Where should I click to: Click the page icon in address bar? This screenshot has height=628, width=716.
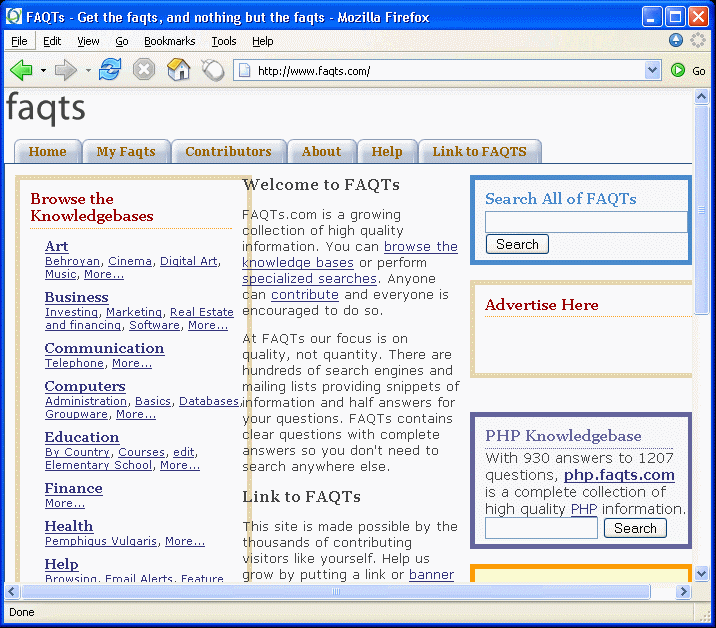pos(245,71)
